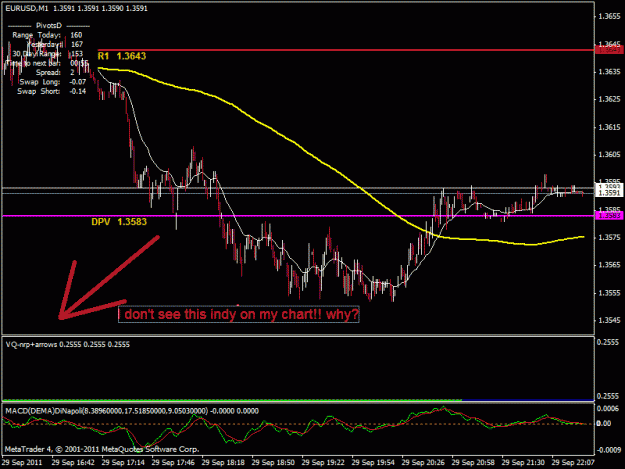The image size is (625, 469).
Task: Click the 29 Sep 20:58 time label
Action: point(473,463)
